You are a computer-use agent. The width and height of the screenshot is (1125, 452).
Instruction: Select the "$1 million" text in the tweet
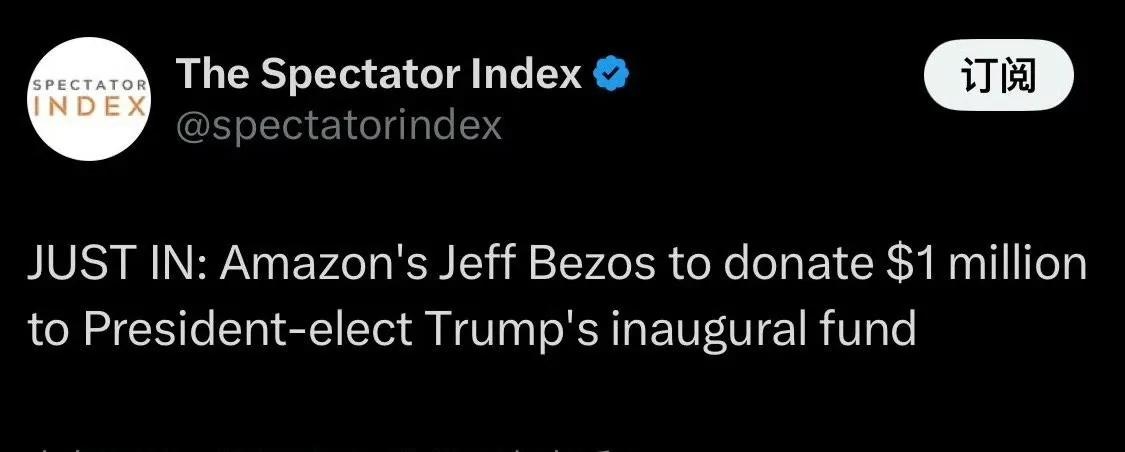coord(987,263)
